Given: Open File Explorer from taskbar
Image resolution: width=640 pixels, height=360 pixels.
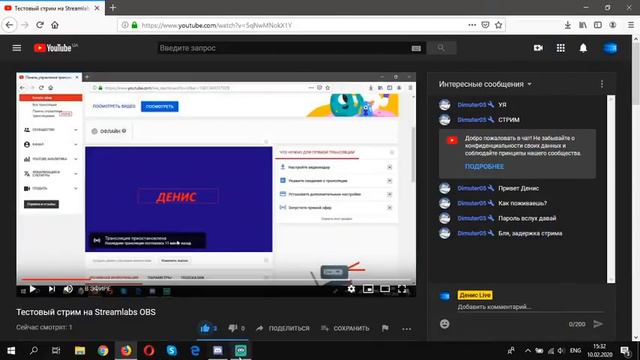Looking at the screenshot, I should click(80, 351).
